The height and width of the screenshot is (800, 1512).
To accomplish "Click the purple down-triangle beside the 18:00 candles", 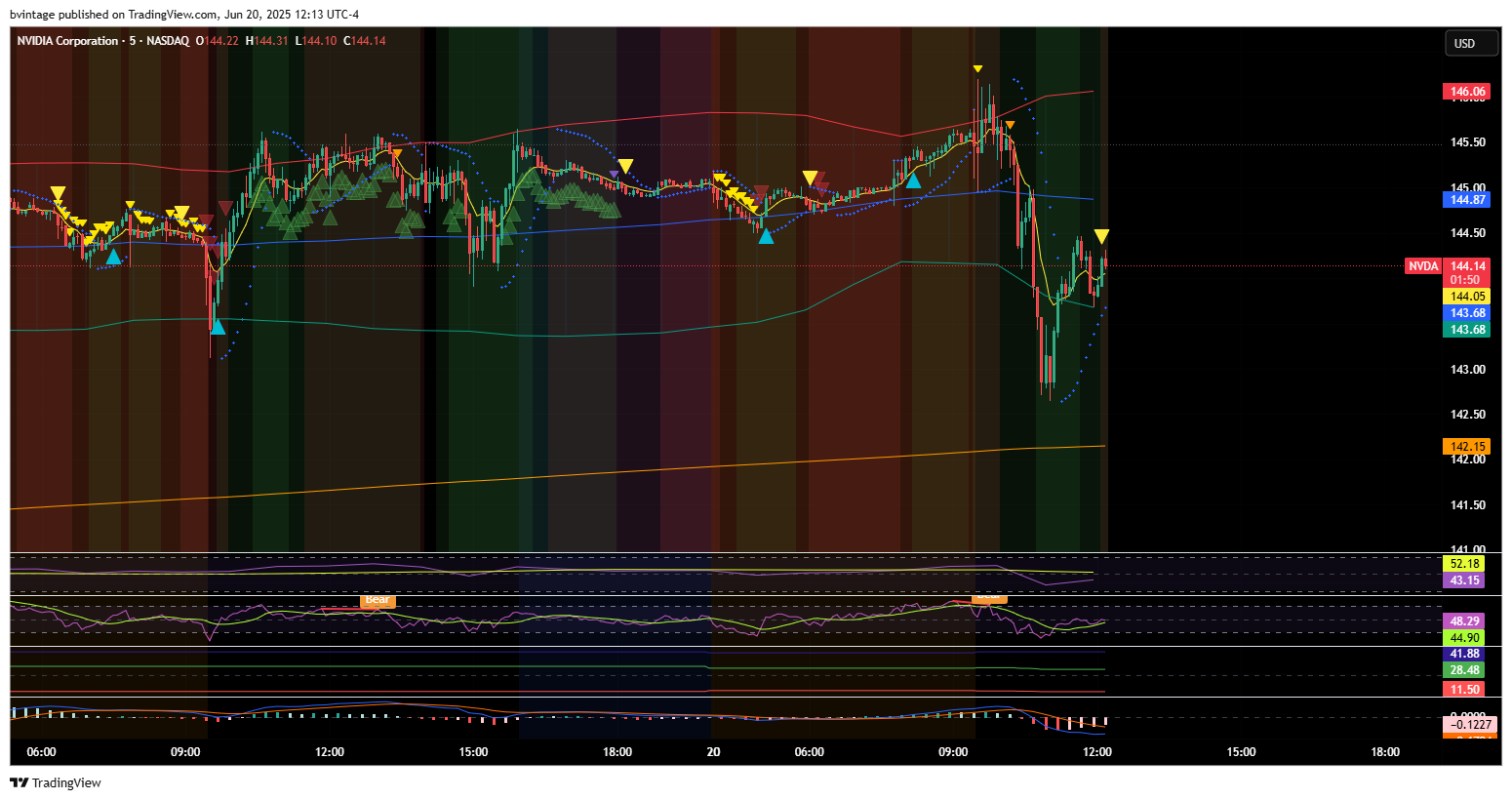I will click(614, 176).
